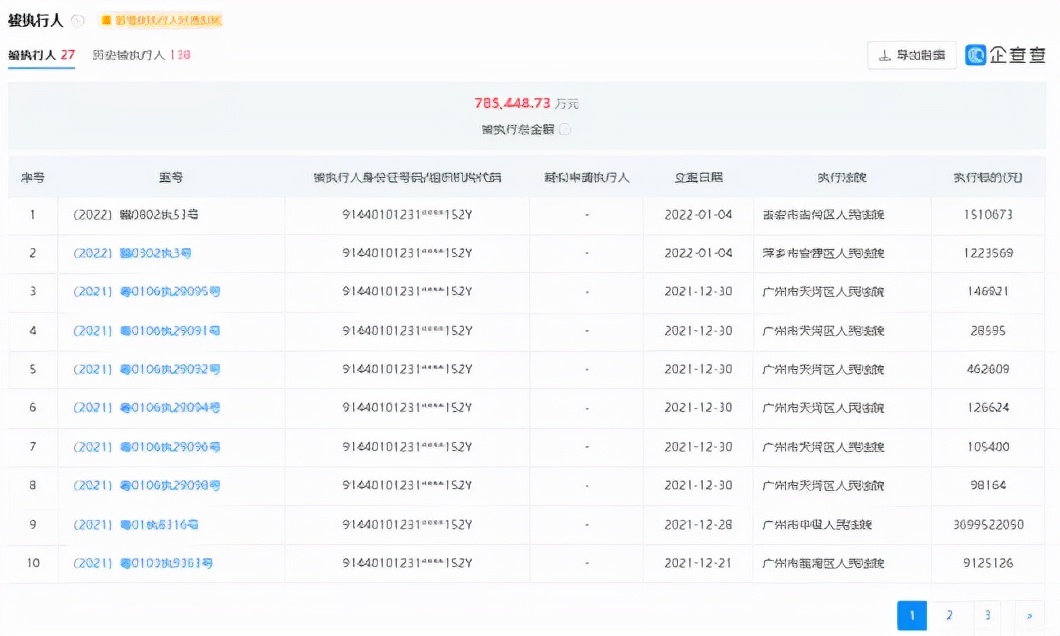Viewport: 1060px width, 636px height.
Task: Click the next-page arrow in pagination
Action: pyautogui.click(x=1029, y=615)
